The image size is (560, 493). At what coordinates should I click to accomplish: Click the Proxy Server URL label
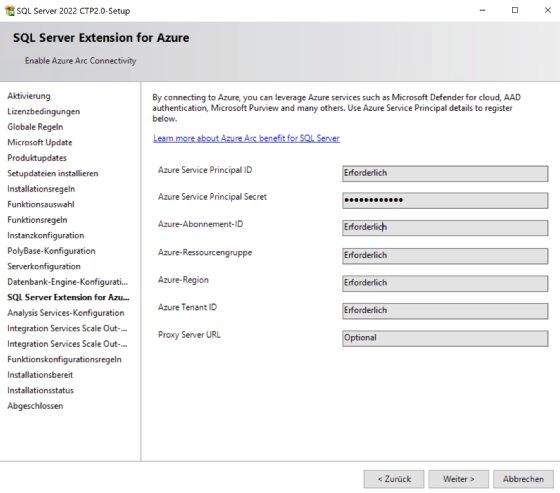point(189,335)
